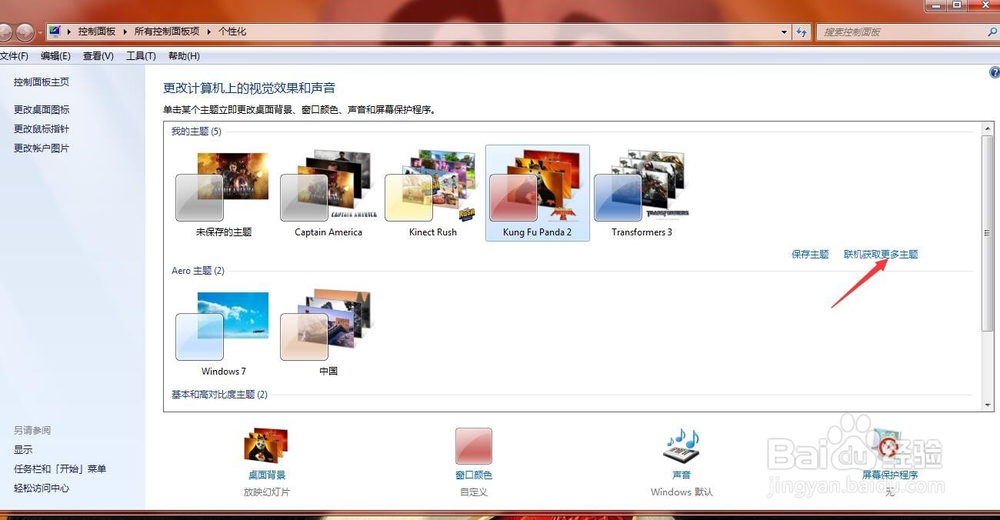The image size is (1000, 520).
Task: Click the theme list scroll-down arrow
Action: tap(988, 405)
